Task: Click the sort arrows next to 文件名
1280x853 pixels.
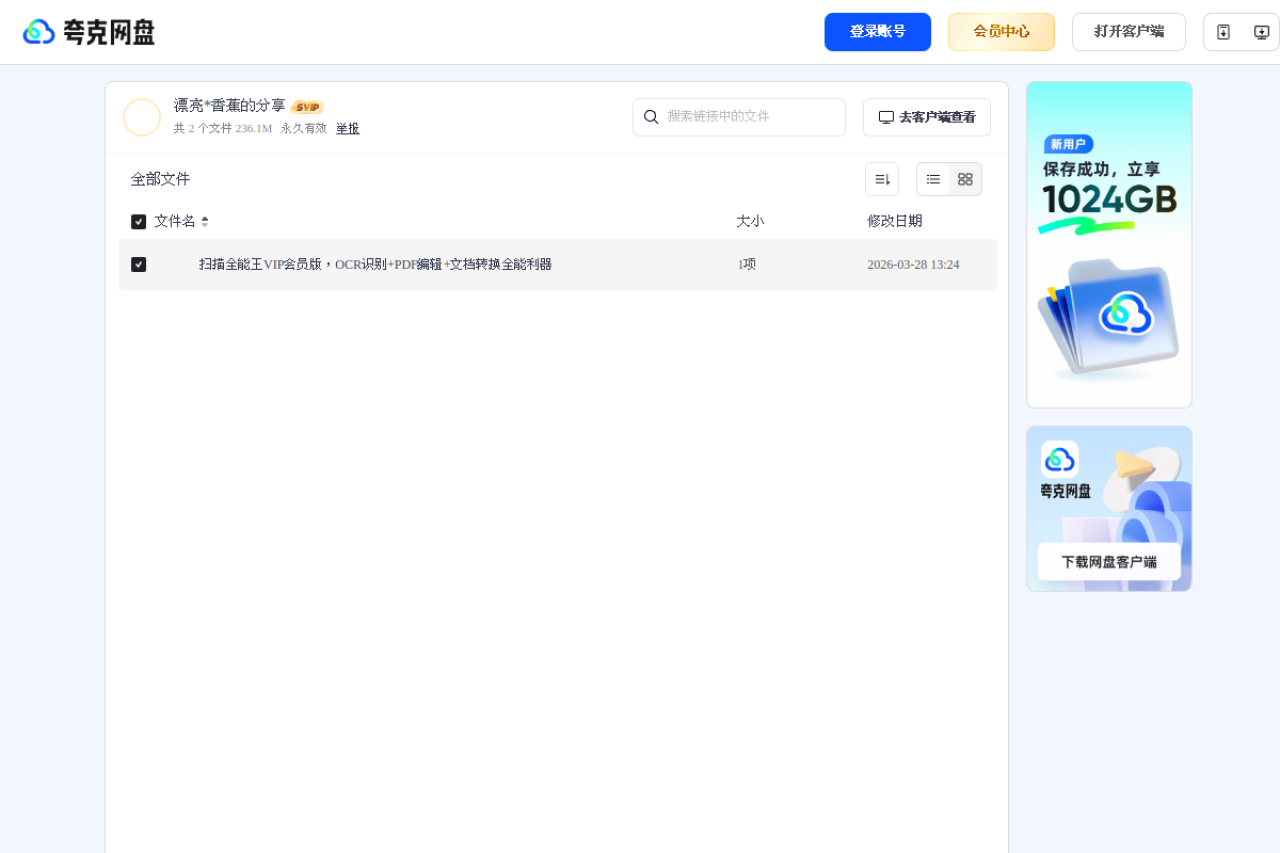Action: pos(205,221)
